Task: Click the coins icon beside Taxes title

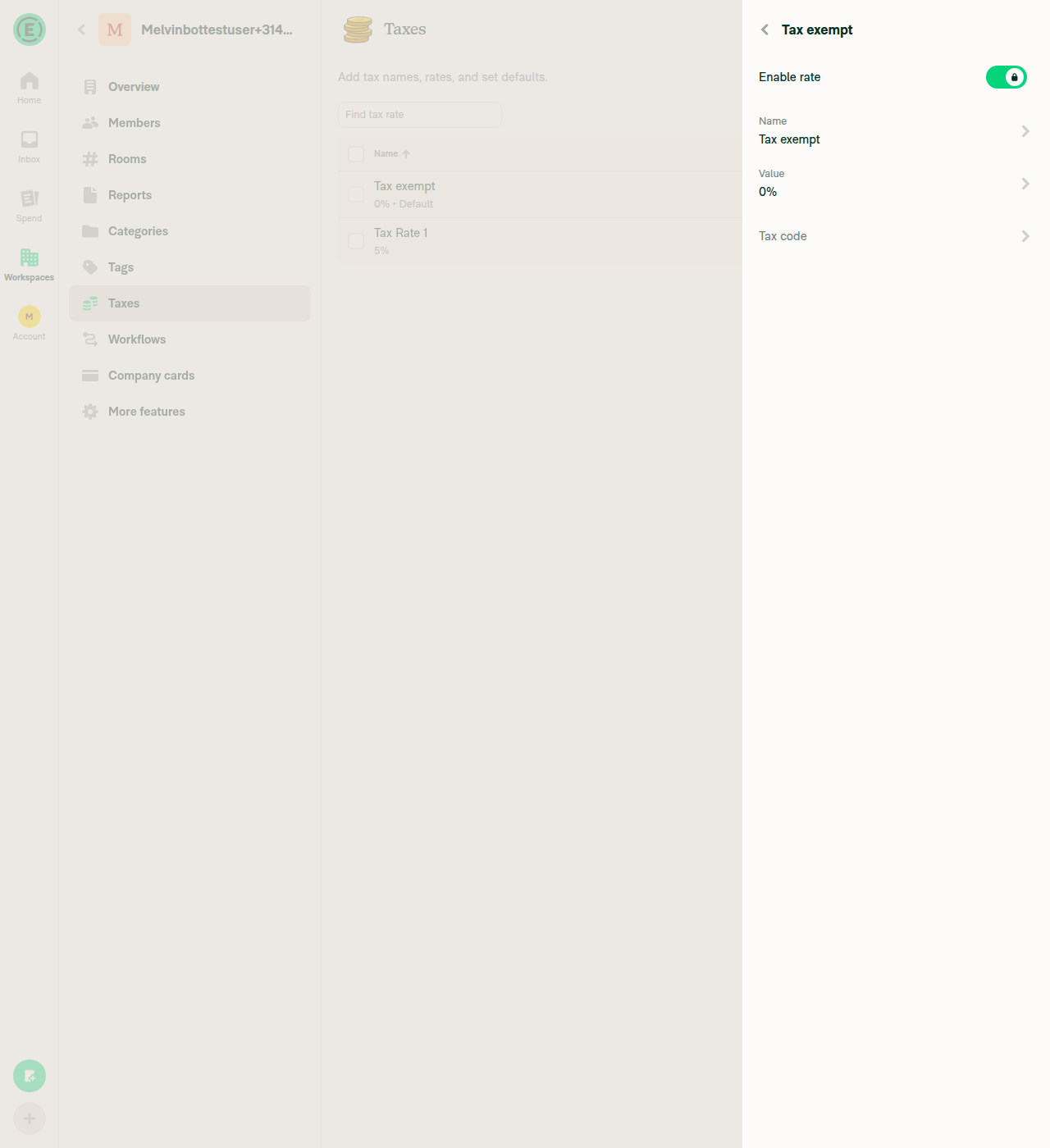Action: (358, 30)
